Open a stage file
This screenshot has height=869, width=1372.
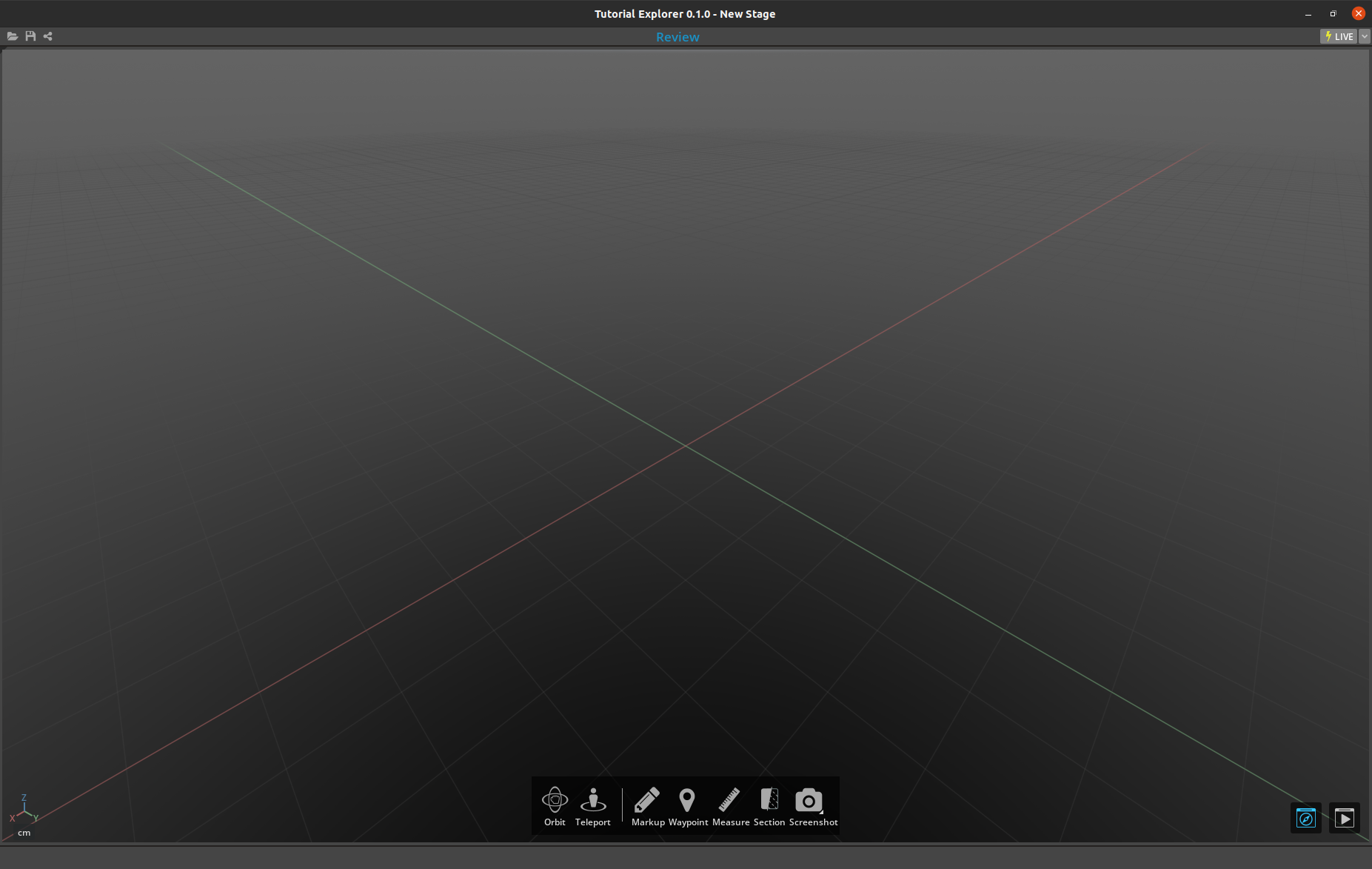pyautogui.click(x=13, y=36)
